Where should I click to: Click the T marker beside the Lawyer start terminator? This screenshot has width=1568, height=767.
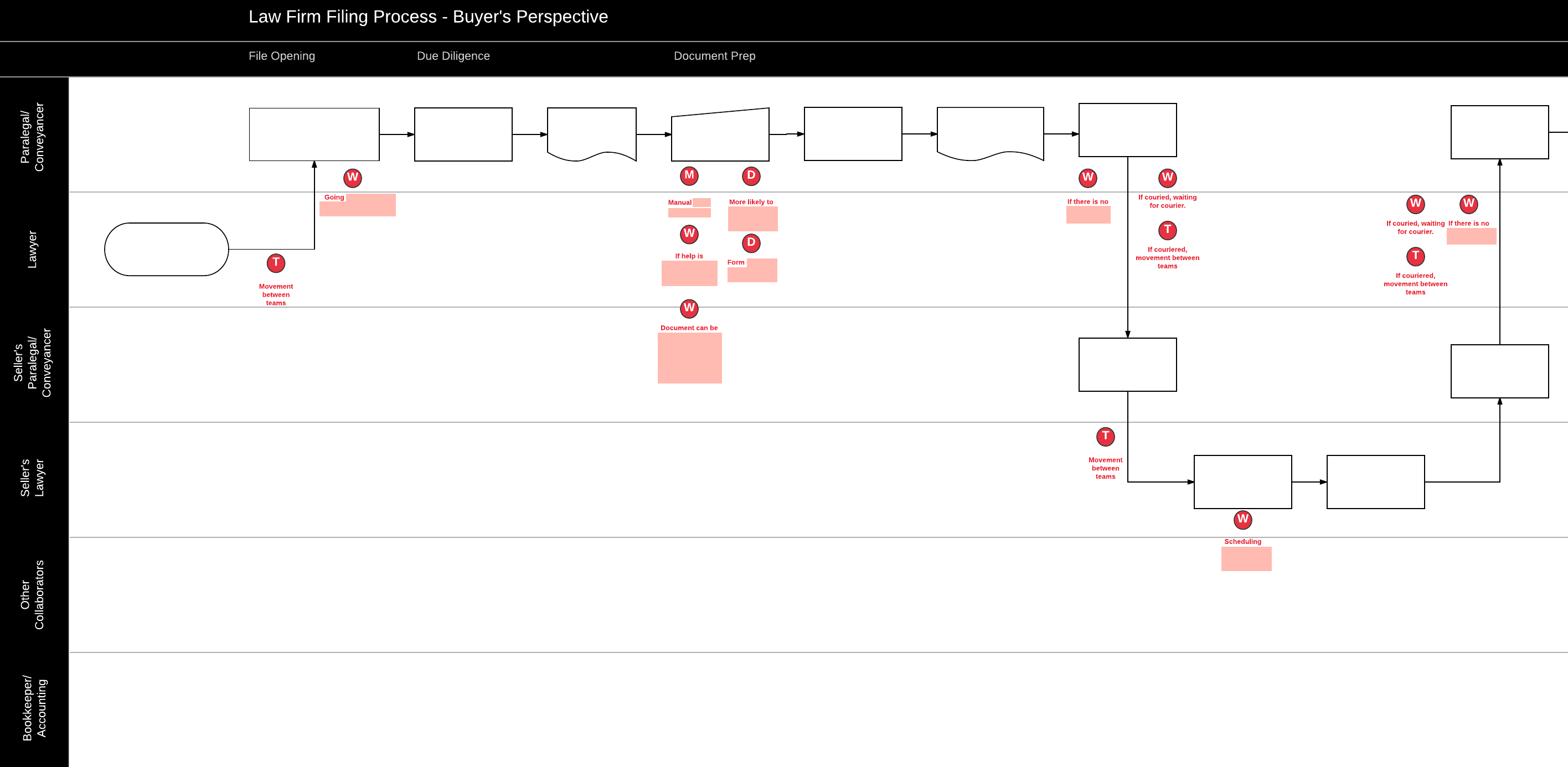coord(276,263)
